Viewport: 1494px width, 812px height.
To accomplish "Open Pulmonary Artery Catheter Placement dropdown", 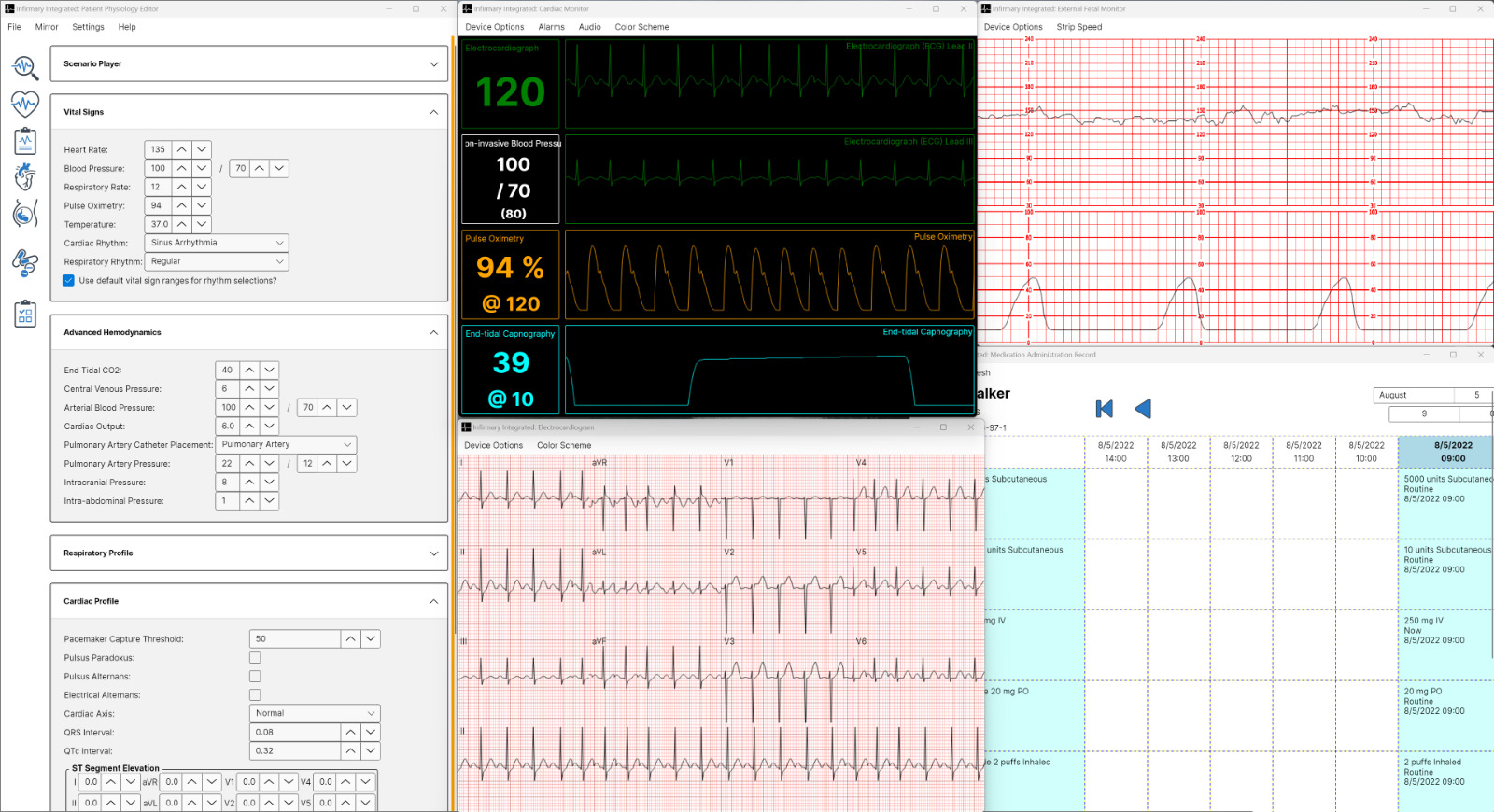I will click(287, 445).
